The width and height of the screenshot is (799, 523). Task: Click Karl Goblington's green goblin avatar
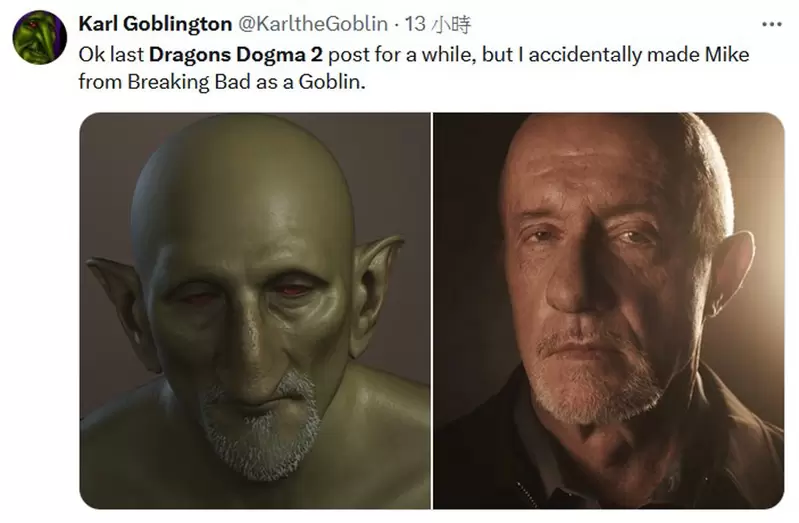[x=39, y=37]
